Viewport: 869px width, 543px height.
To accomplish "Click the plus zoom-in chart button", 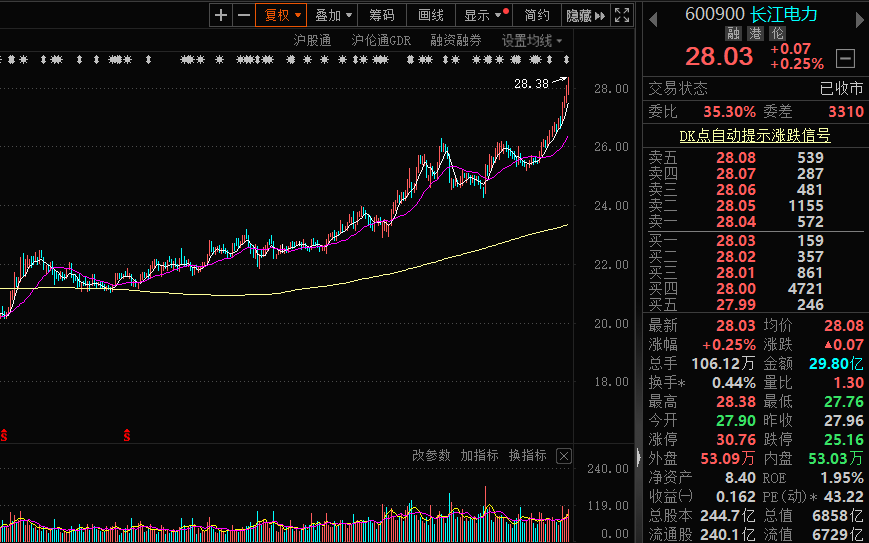I will point(221,15).
